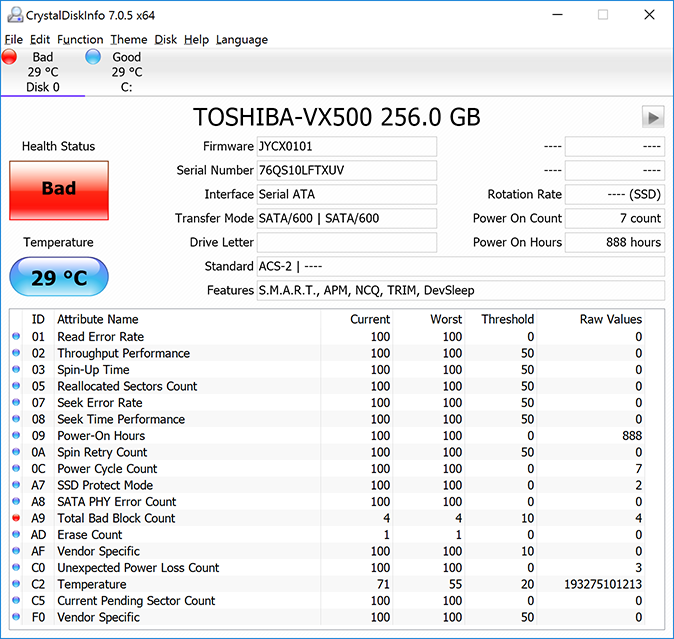Viewport: 674px width, 639px height.
Task: Click the blue dot beside SSD Protect Mode
Action: click(16, 485)
